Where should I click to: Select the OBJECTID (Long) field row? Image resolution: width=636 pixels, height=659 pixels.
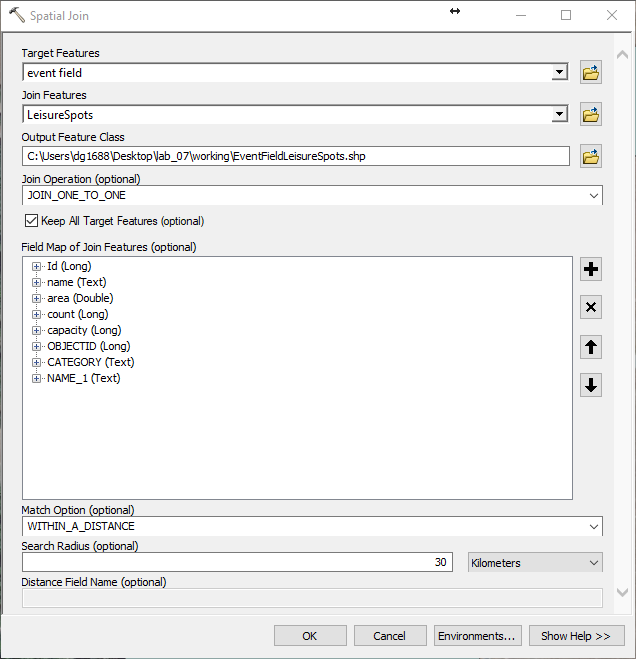[x=89, y=346]
